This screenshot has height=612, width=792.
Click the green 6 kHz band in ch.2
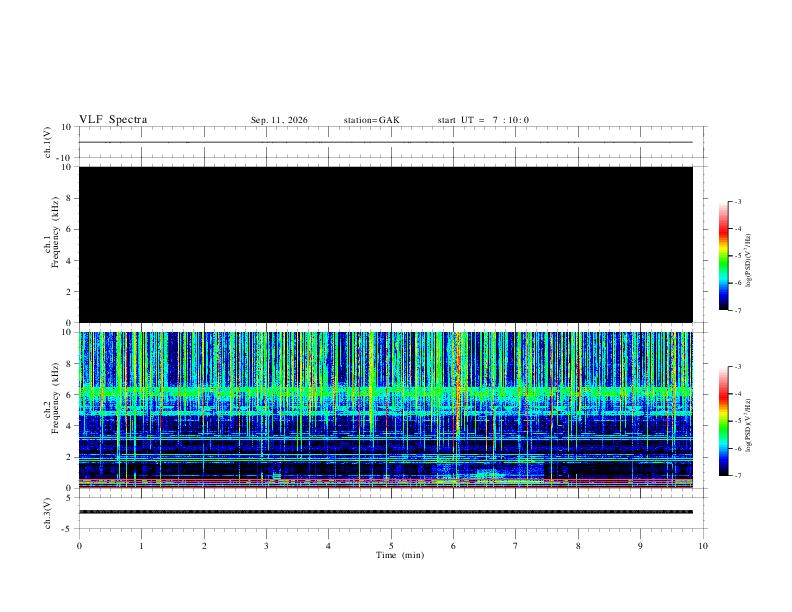[x=386, y=391]
